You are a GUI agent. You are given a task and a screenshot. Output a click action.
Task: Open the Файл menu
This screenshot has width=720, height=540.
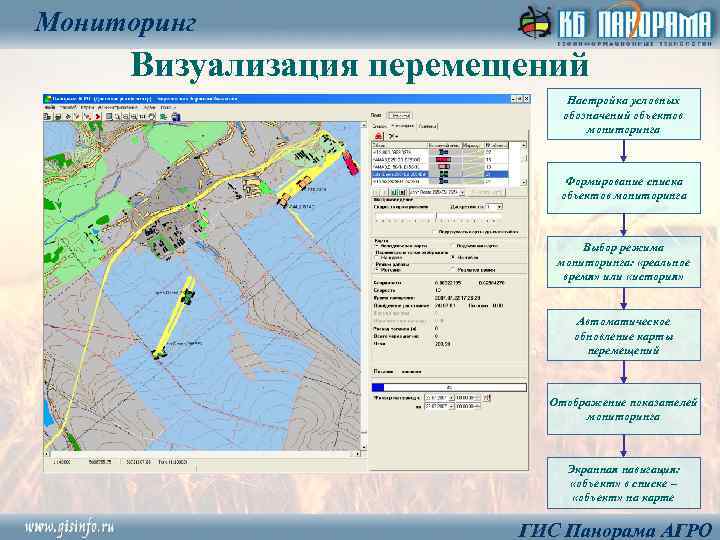[x=50, y=107]
